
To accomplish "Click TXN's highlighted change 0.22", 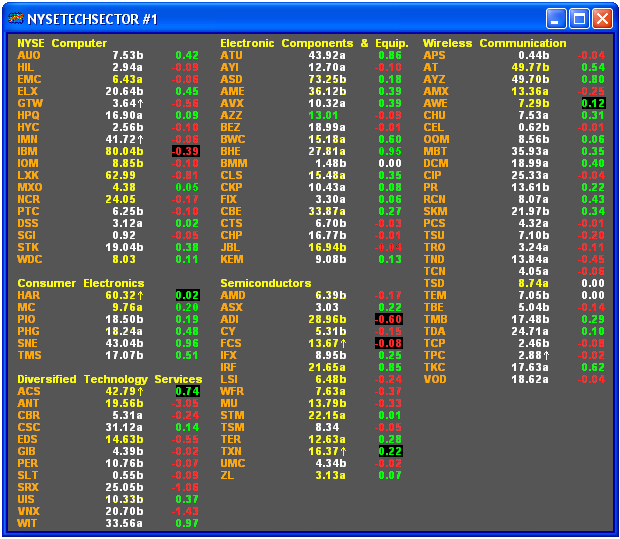I will 390,451.
